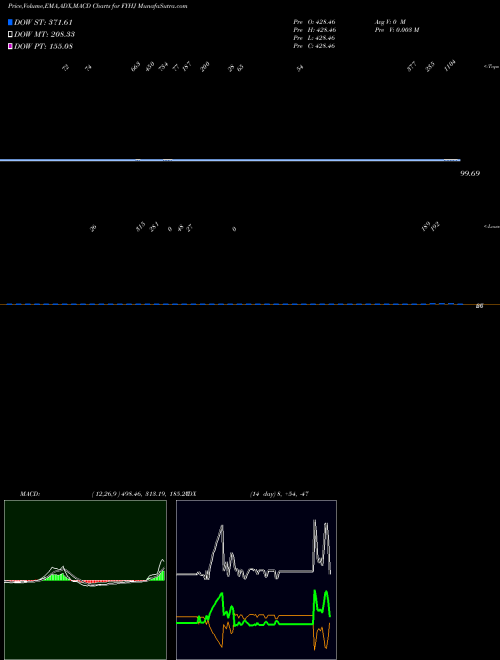
Task: Click the top-row value 1104
Action: pyautogui.click(x=450, y=66)
